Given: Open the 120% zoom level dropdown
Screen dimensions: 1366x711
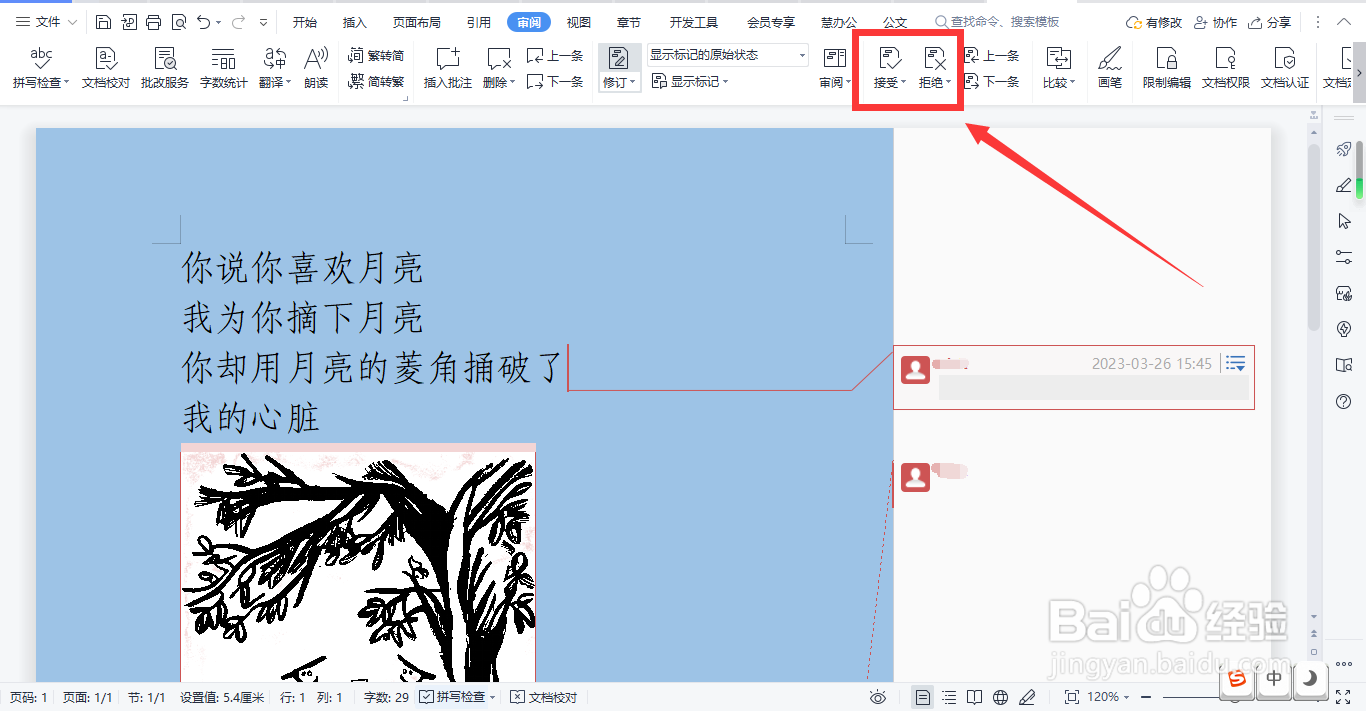Looking at the screenshot, I should (1127, 697).
